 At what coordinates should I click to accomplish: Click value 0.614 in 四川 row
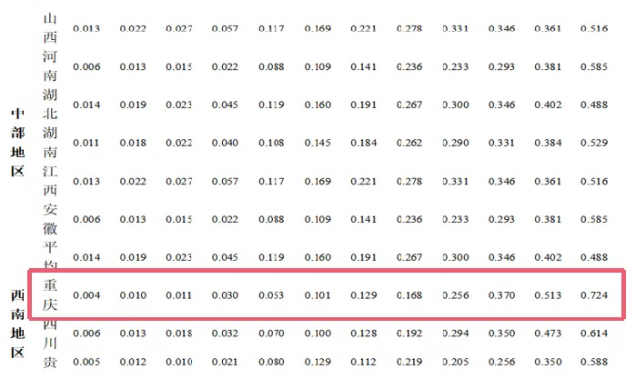(594, 333)
